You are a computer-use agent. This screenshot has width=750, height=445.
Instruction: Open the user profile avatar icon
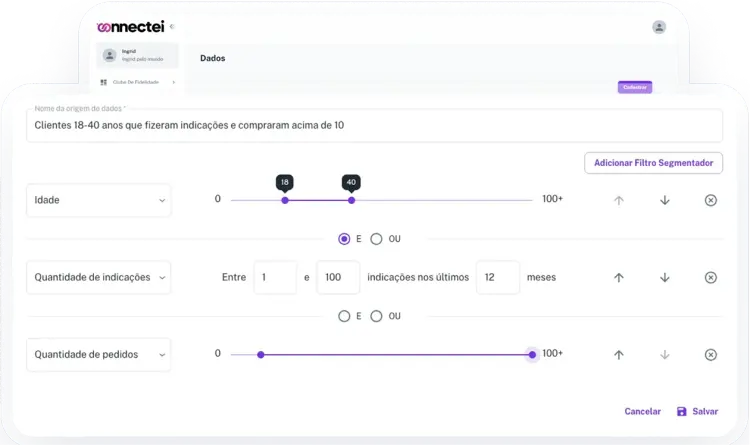(659, 28)
